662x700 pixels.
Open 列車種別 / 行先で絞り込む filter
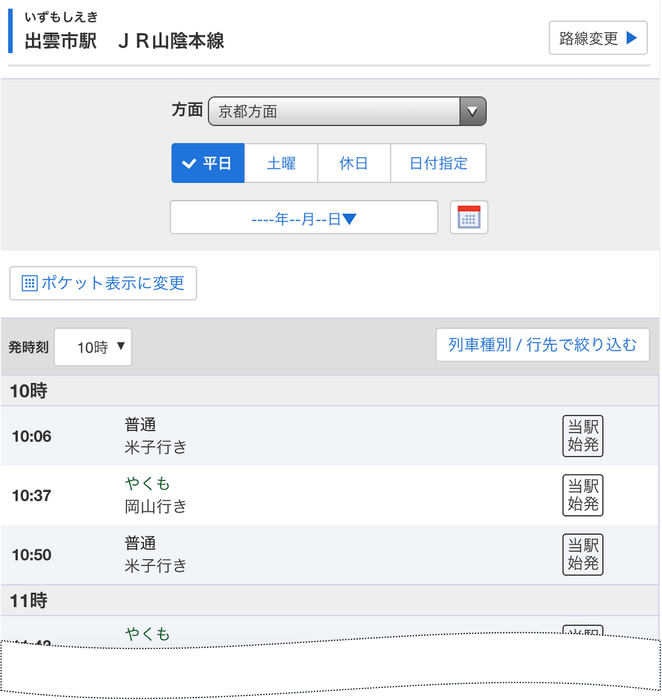point(542,345)
